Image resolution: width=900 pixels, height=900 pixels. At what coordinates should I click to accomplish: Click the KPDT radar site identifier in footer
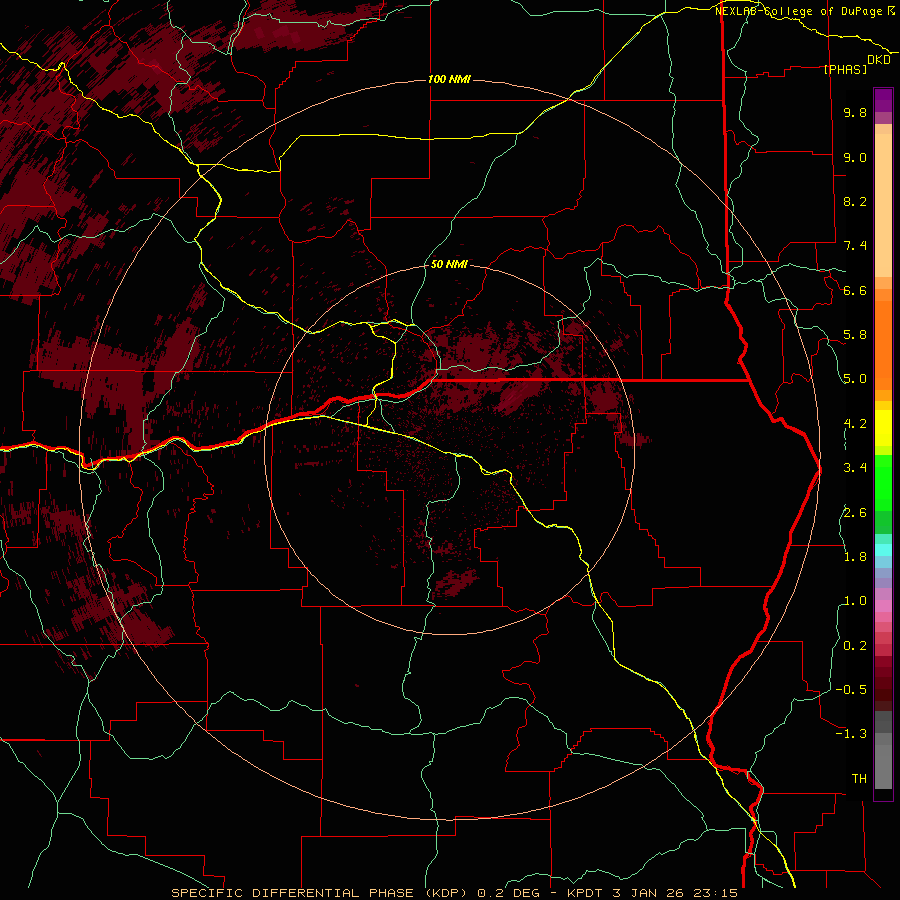point(586,893)
